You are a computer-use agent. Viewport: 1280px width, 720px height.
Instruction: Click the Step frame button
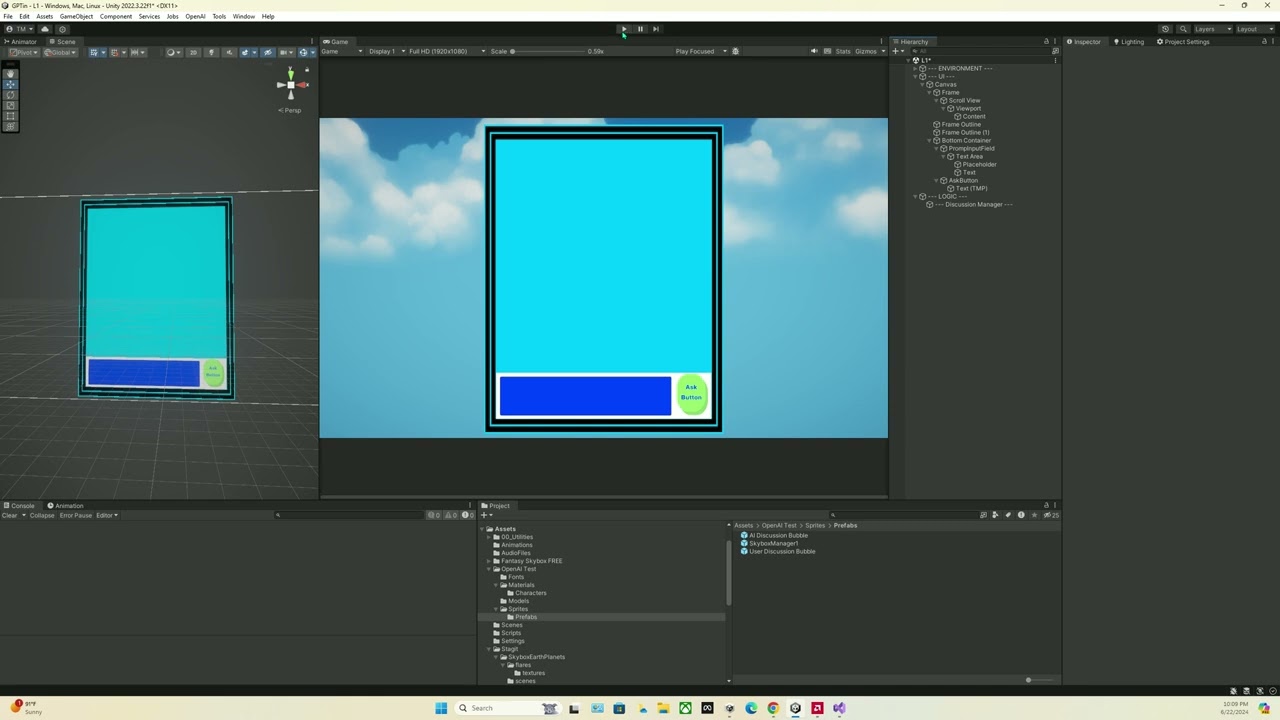pos(656,29)
